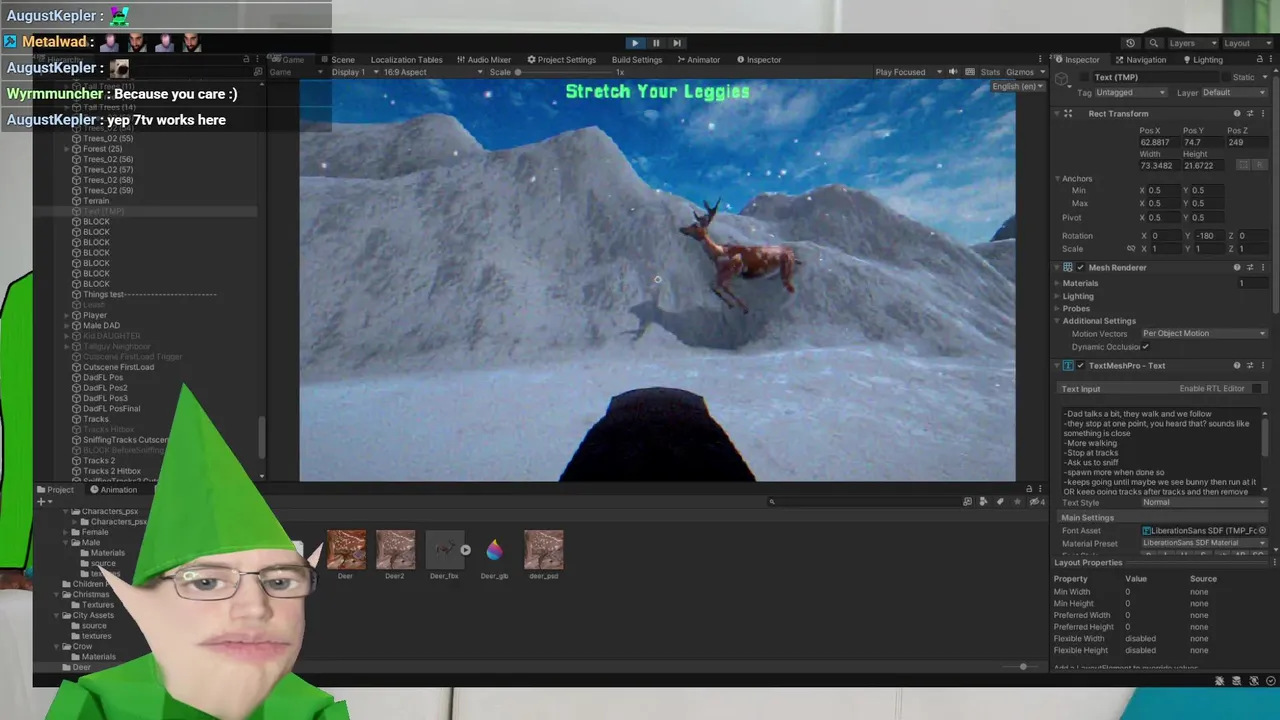Open Rect Transform preset icon
This screenshot has height=720, width=1280.
1250,113
